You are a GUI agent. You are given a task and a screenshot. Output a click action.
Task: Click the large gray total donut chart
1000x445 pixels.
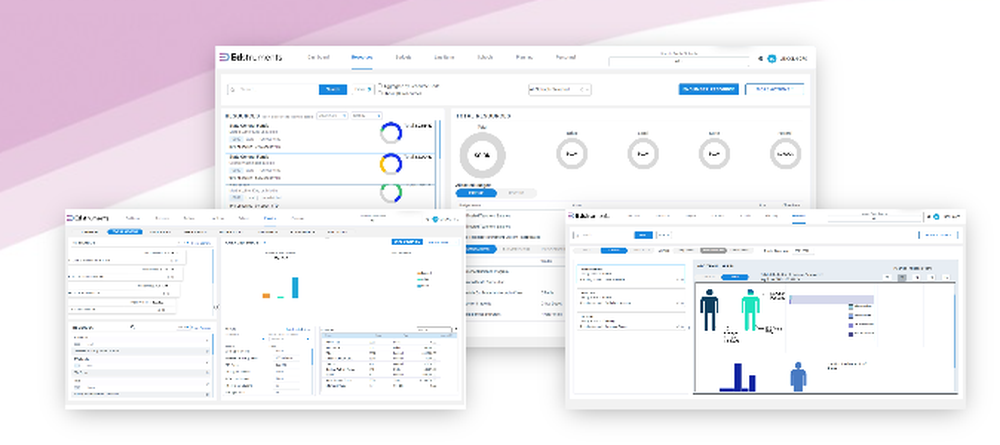pyautogui.click(x=482, y=155)
